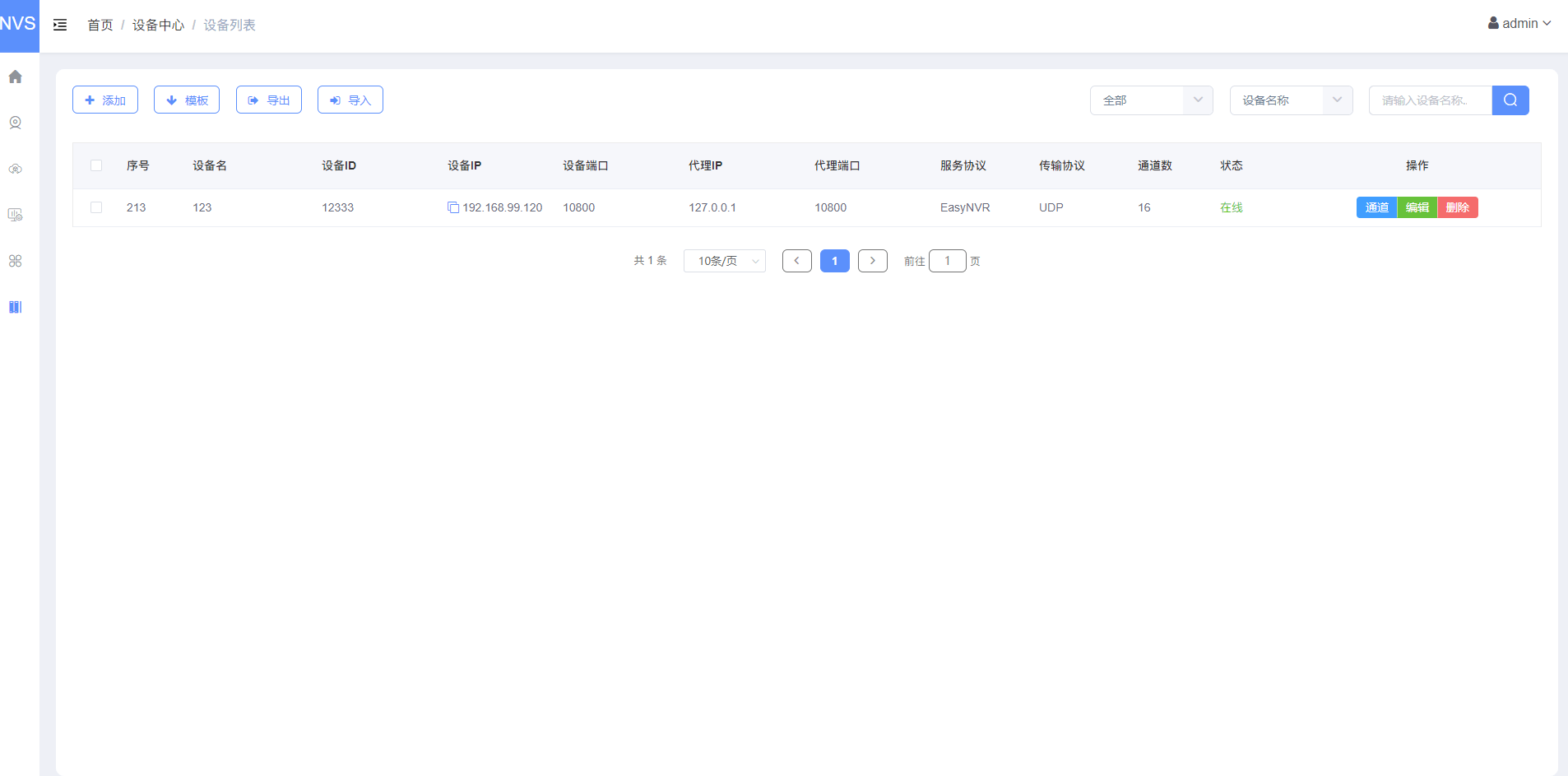1568x776 pixels.
Task: Open the home page sidebar icon
Action: click(x=15, y=77)
